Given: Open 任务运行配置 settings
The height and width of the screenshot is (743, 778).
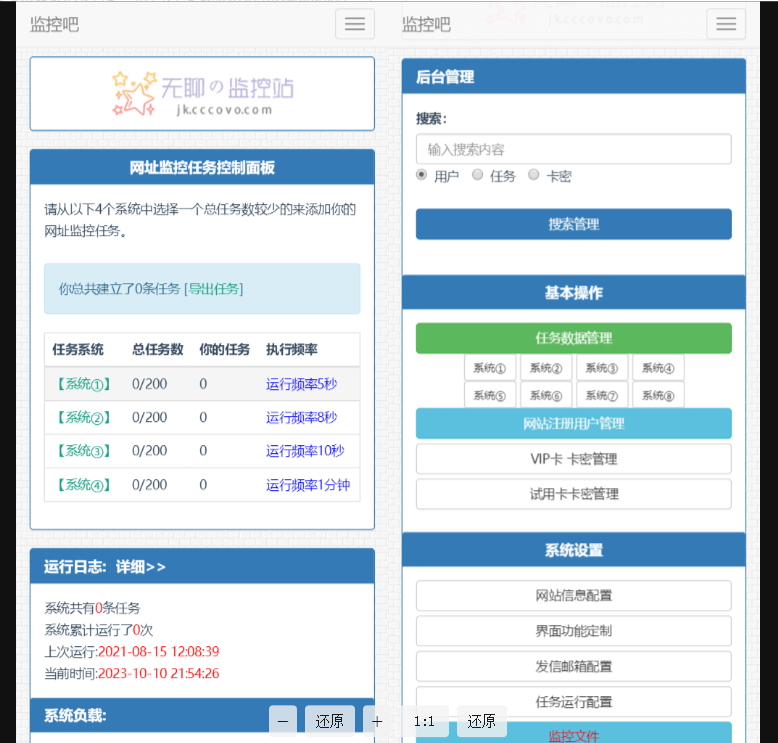Looking at the screenshot, I should 574,702.
